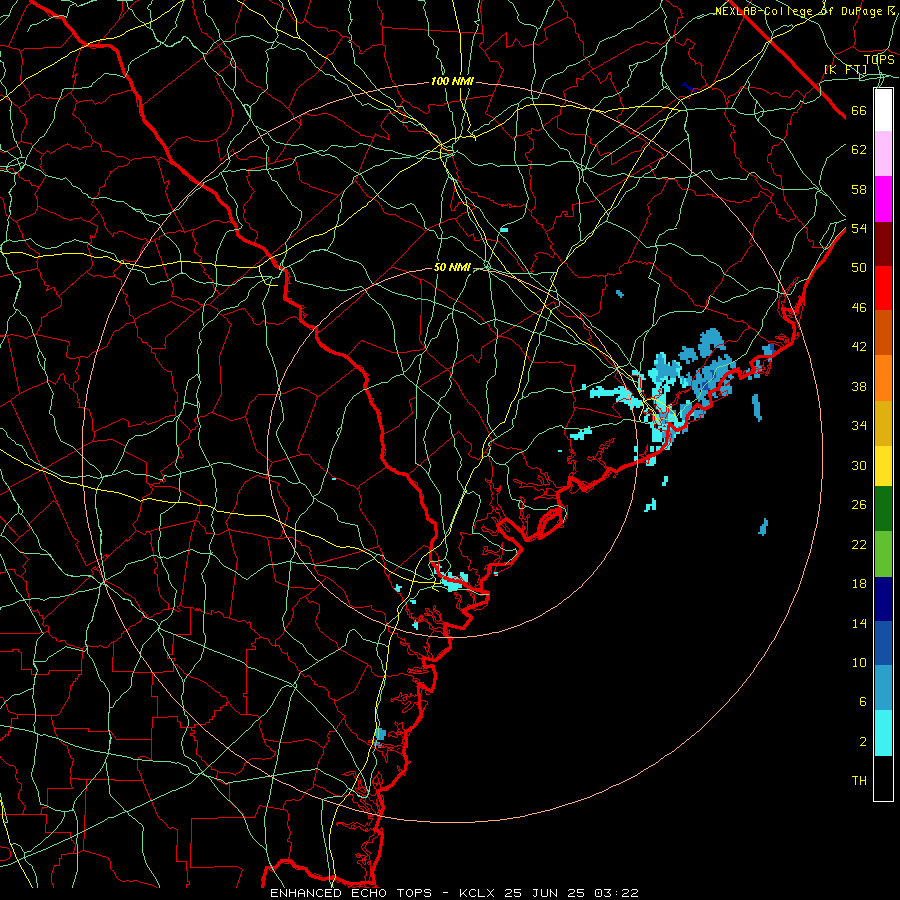Screen dimensions: 900x900
Task: Click the '50 NMI' range ring label
Action: [x=452, y=267]
